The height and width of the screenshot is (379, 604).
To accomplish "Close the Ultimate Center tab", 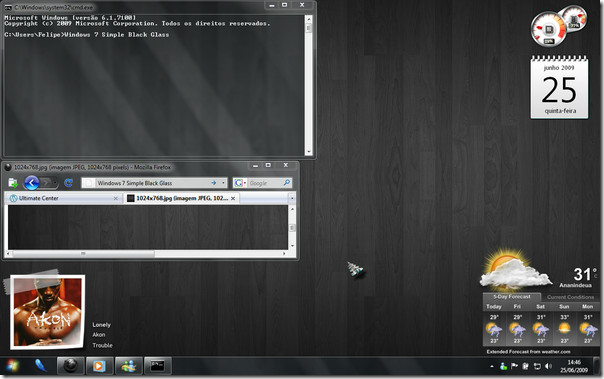I will pyautogui.click(x=116, y=198).
